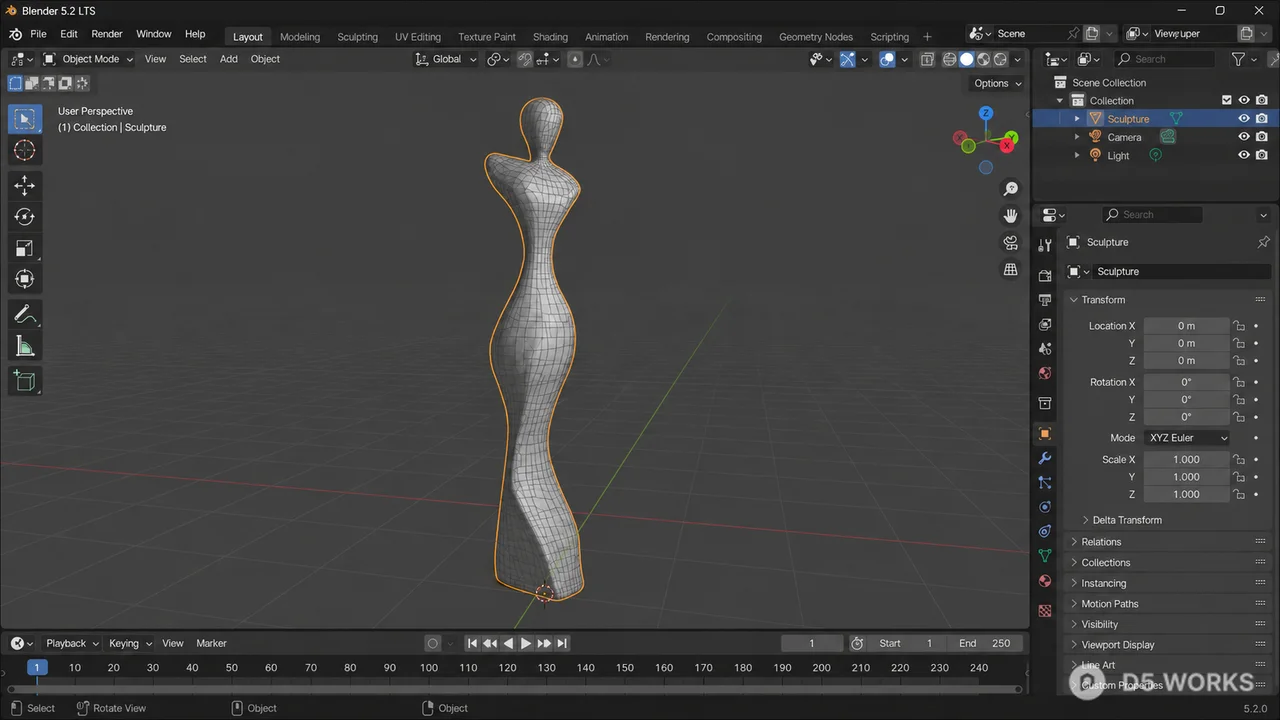Activate the Scale tool
1280x720 pixels.
point(25,248)
